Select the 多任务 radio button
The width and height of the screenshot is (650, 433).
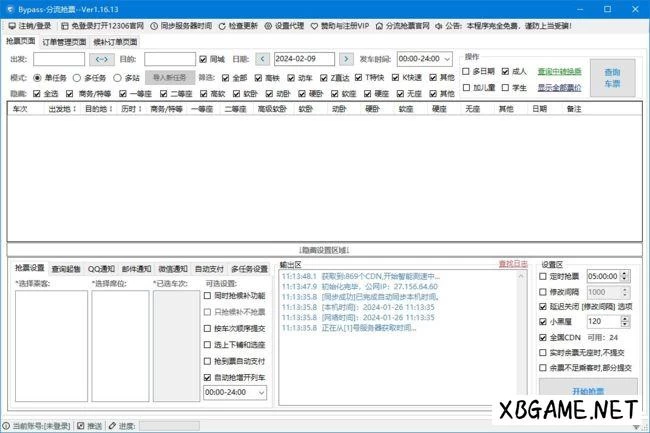click(77, 77)
